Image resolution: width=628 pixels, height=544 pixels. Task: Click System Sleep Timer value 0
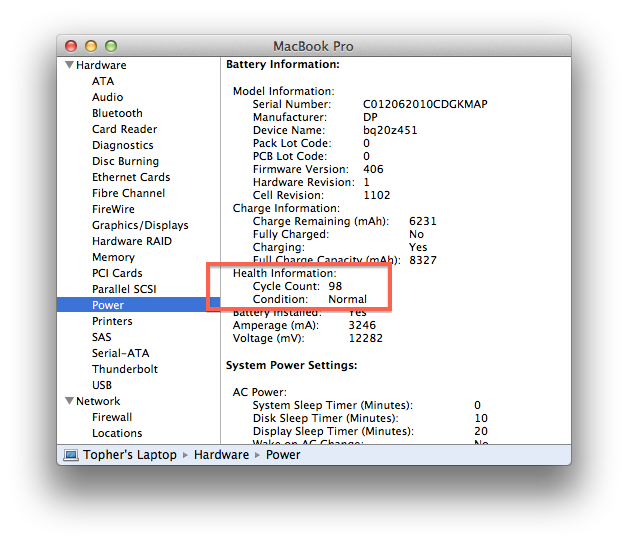tap(477, 405)
